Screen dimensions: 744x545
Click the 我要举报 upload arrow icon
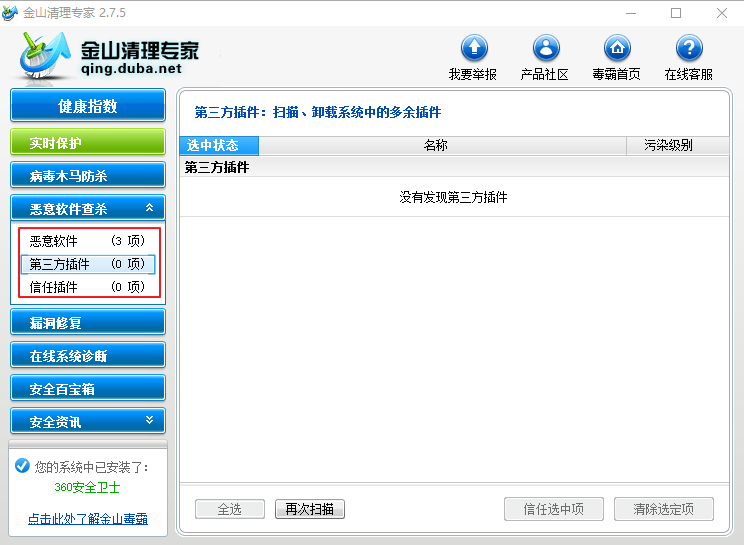474,48
